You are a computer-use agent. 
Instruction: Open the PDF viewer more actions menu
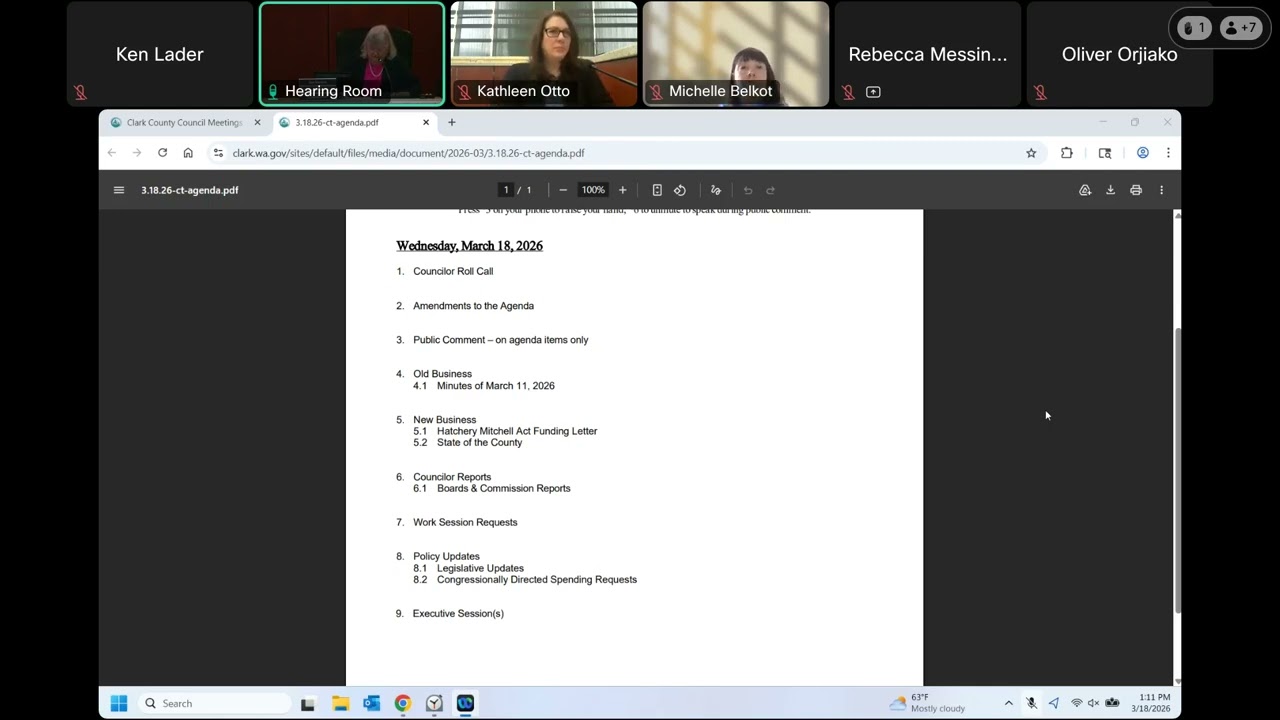[x=1161, y=190]
